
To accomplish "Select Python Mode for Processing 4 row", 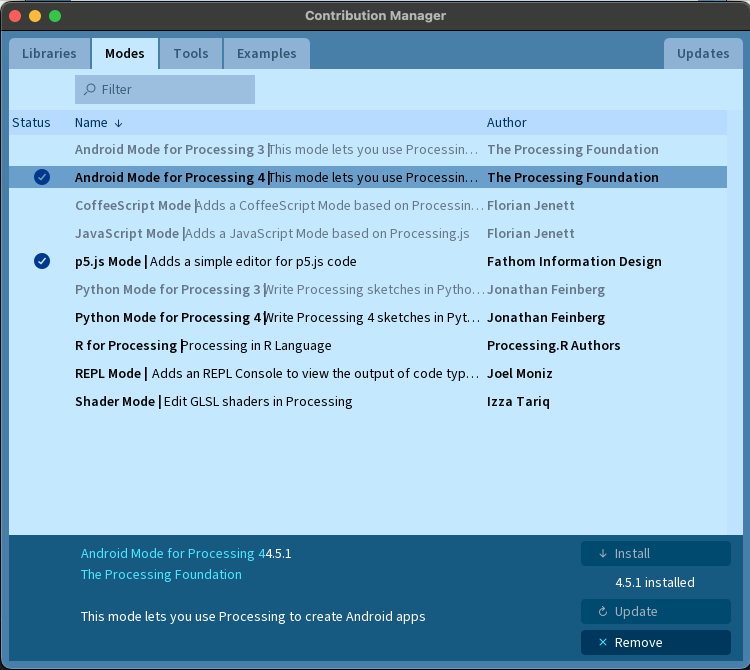I will pos(368,317).
